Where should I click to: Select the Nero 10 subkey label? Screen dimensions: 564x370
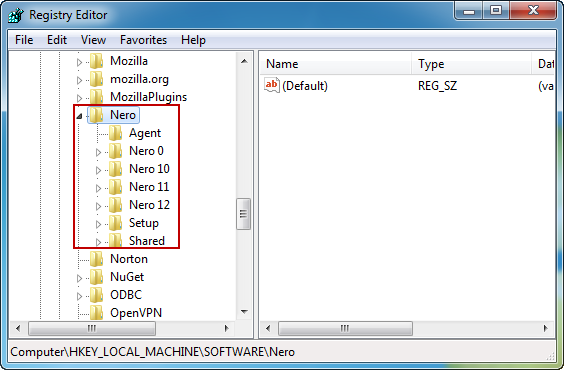149,169
